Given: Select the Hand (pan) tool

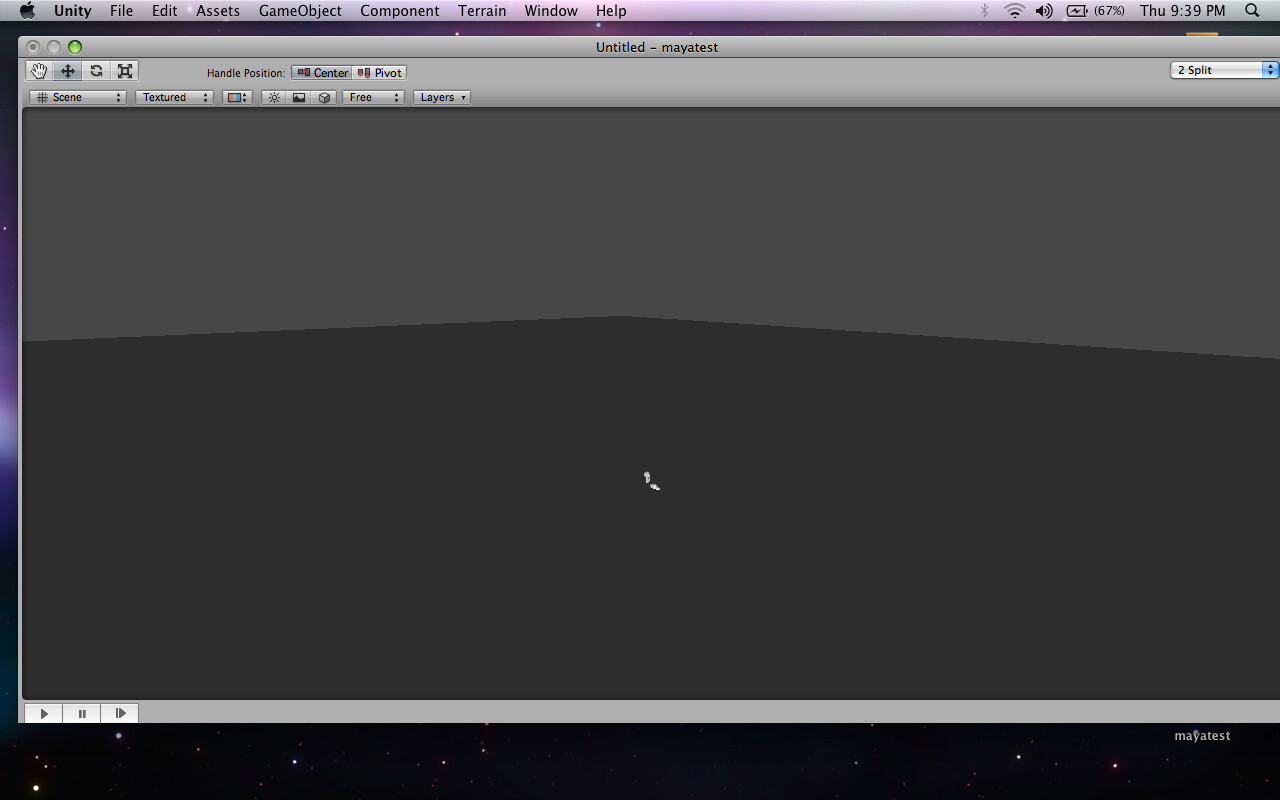Looking at the screenshot, I should [39, 70].
